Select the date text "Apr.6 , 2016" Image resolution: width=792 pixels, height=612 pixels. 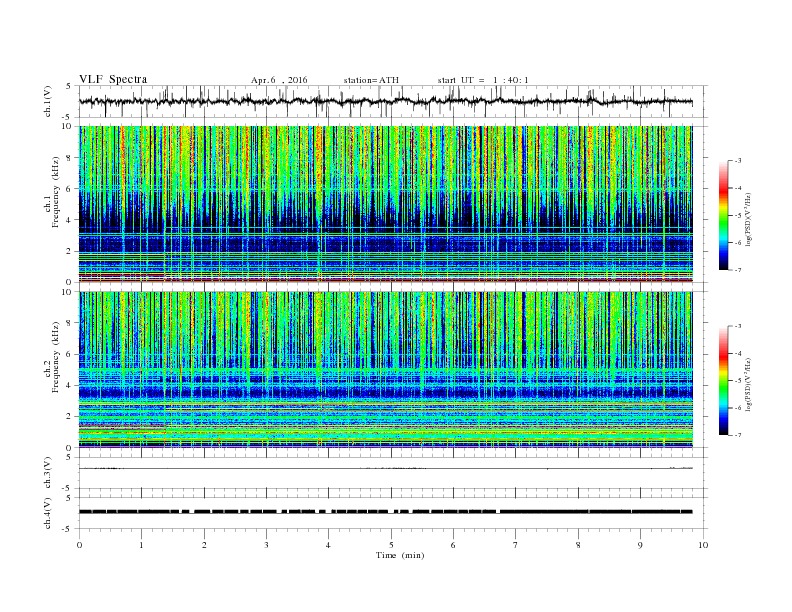[x=279, y=80]
